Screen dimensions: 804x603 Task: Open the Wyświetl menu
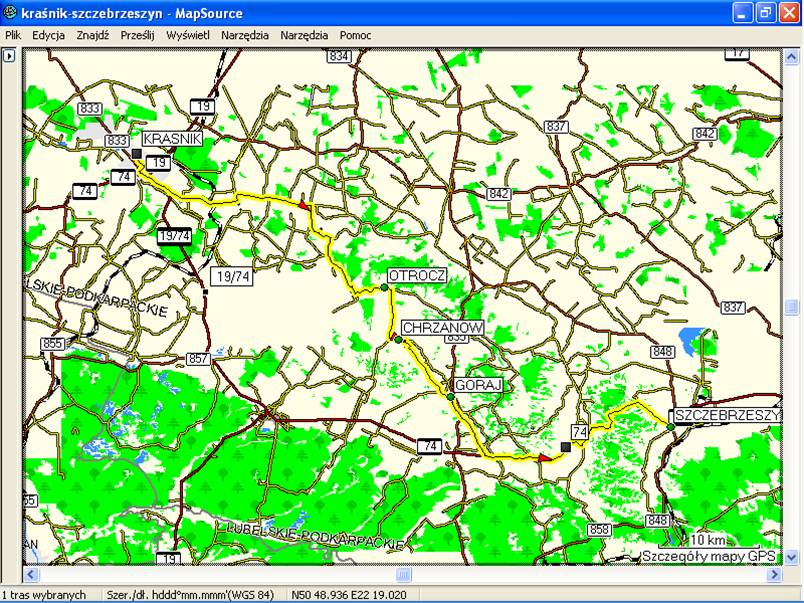(x=188, y=35)
